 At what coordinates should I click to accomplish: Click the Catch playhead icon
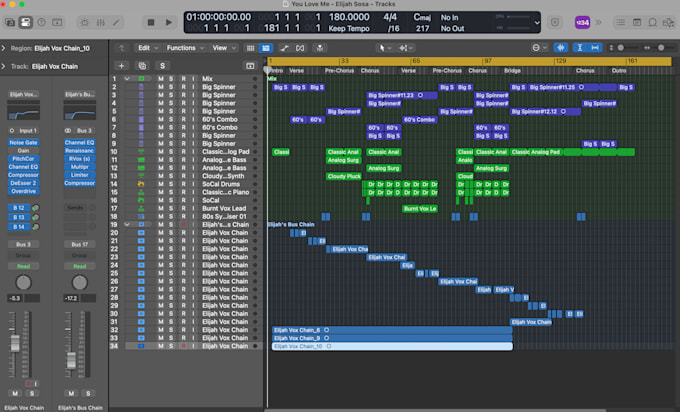(x=320, y=48)
